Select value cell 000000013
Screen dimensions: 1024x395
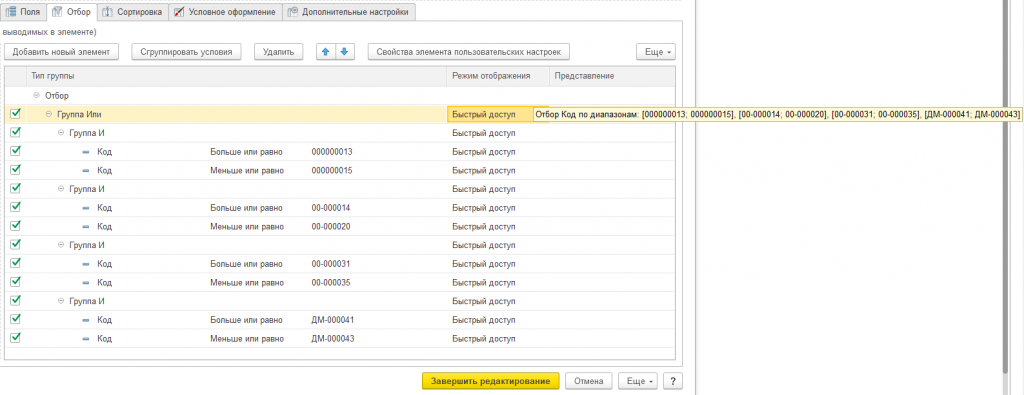point(332,152)
